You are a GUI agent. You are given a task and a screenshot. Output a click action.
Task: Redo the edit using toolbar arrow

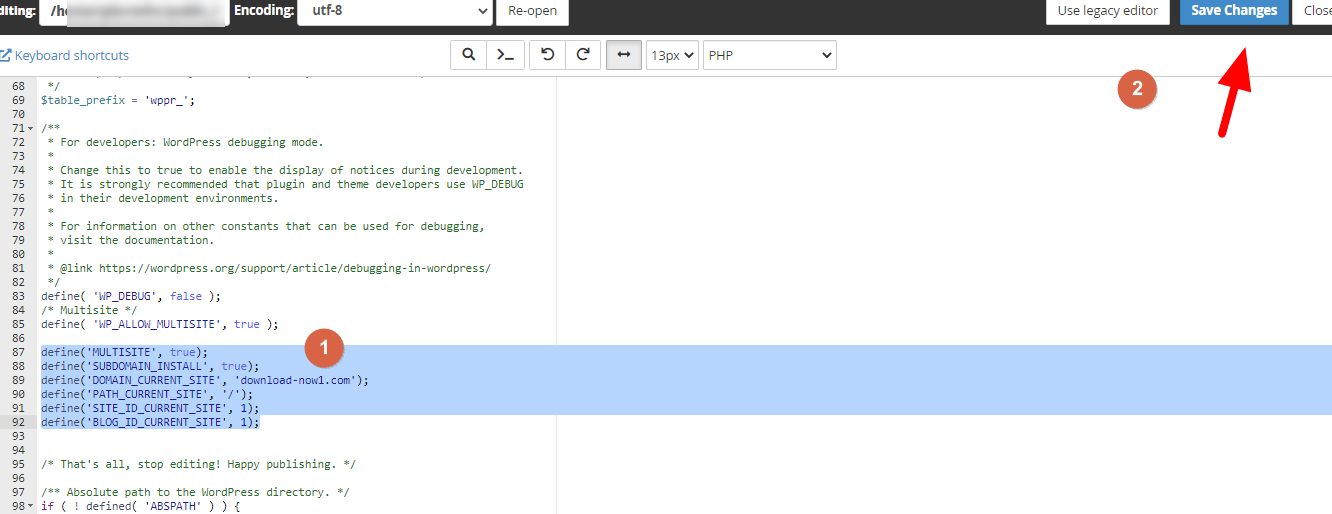[x=582, y=55]
